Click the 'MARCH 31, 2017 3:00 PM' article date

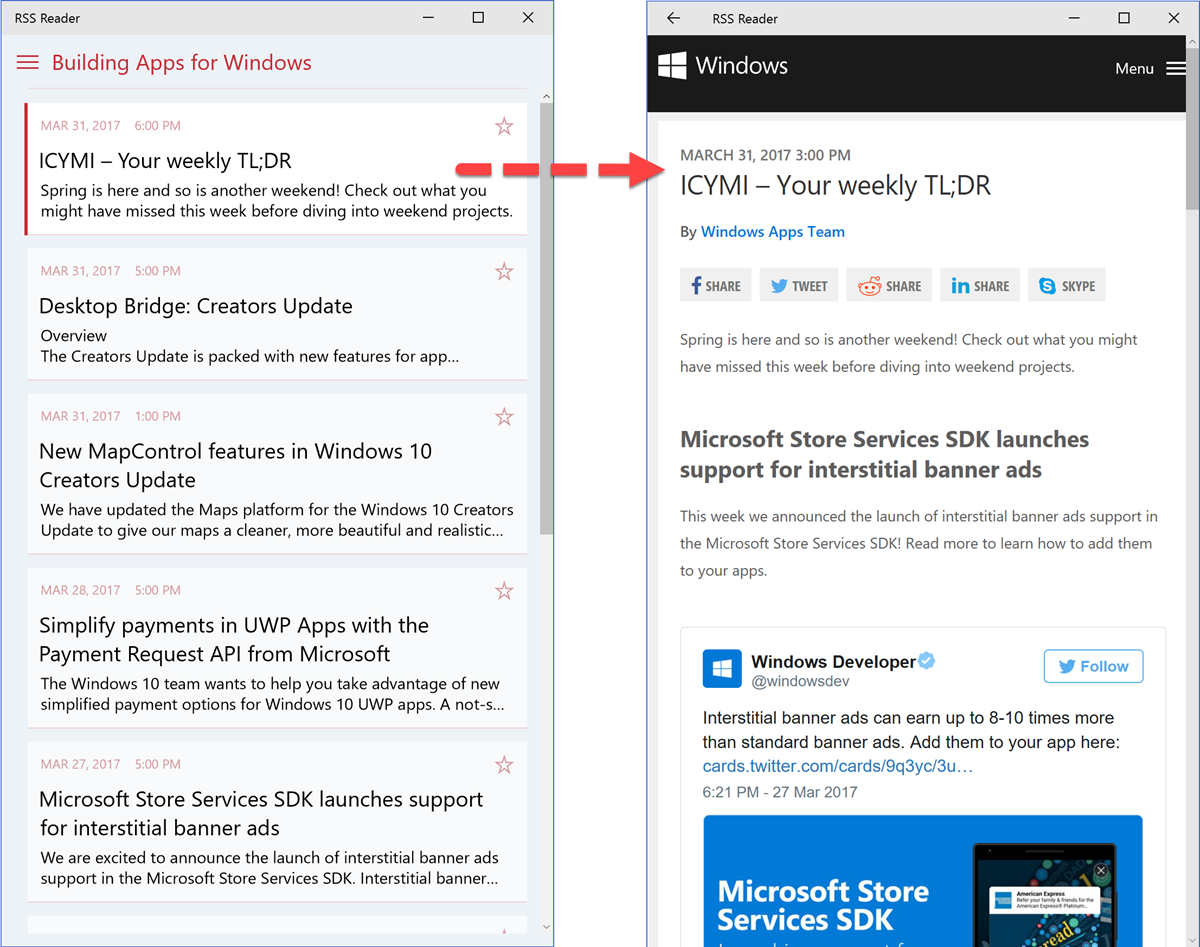coord(765,155)
